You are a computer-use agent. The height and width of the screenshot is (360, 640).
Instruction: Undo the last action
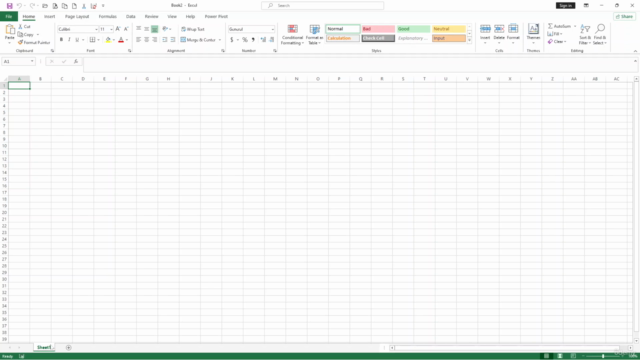click(19, 6)
